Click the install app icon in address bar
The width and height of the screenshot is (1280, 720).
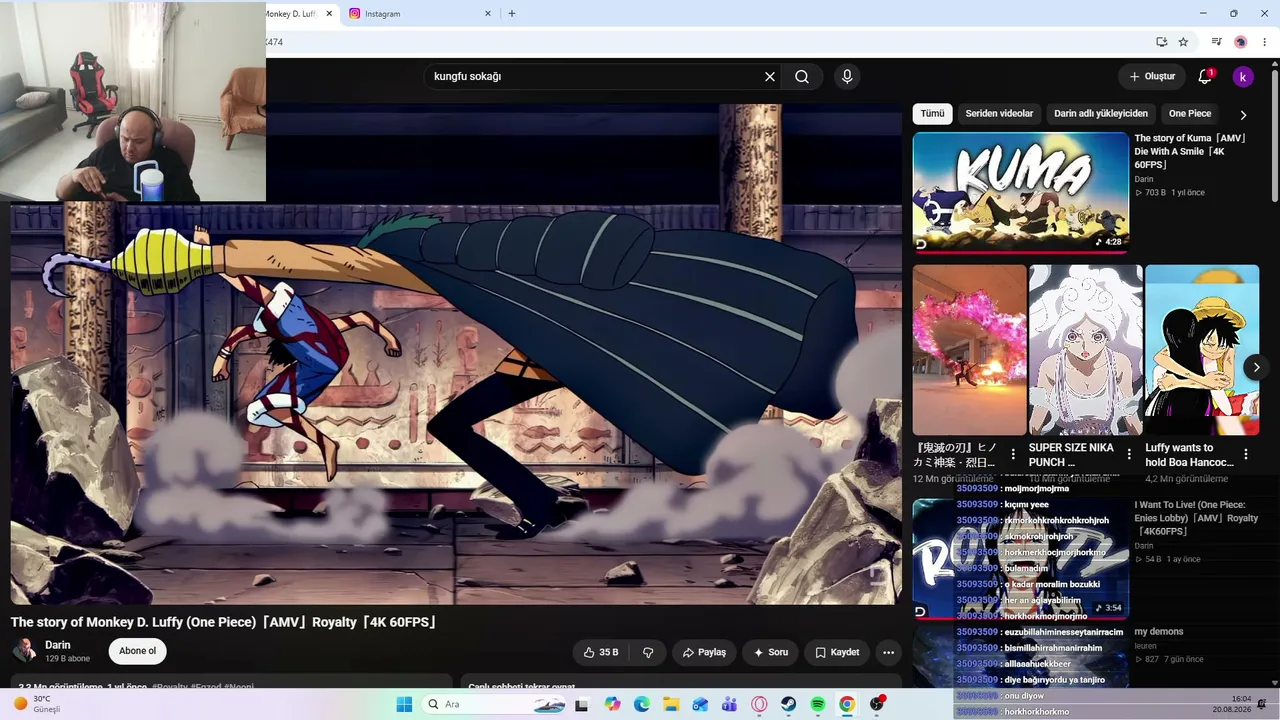coord(1161,42)
